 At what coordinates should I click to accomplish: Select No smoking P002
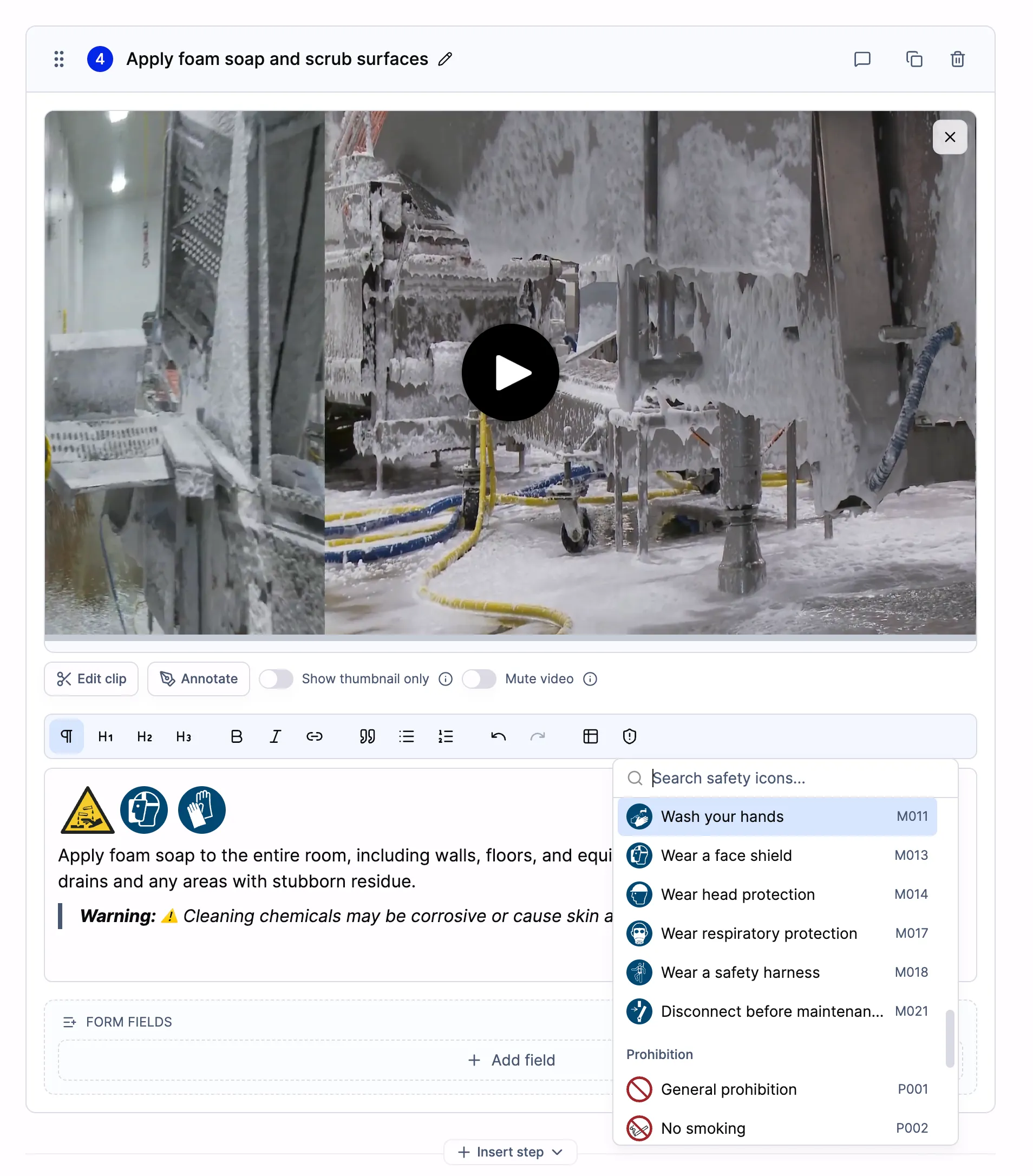pos(777,1128)
